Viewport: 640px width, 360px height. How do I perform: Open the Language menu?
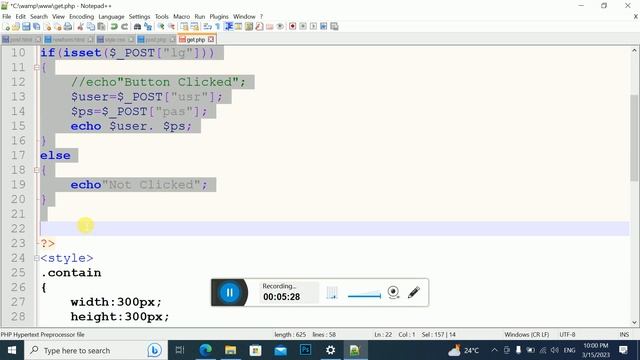pos(111,16)
